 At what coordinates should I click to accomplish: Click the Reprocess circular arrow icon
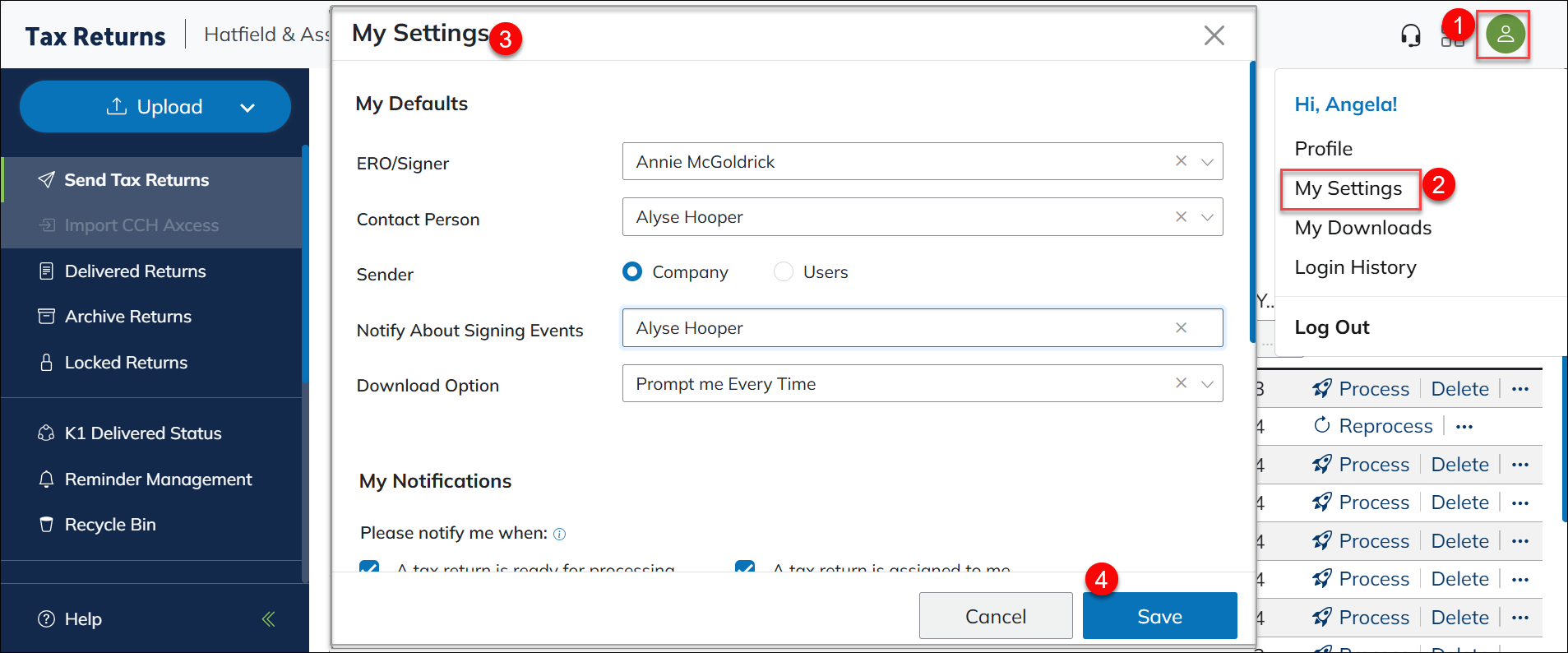coord(1321,425)
